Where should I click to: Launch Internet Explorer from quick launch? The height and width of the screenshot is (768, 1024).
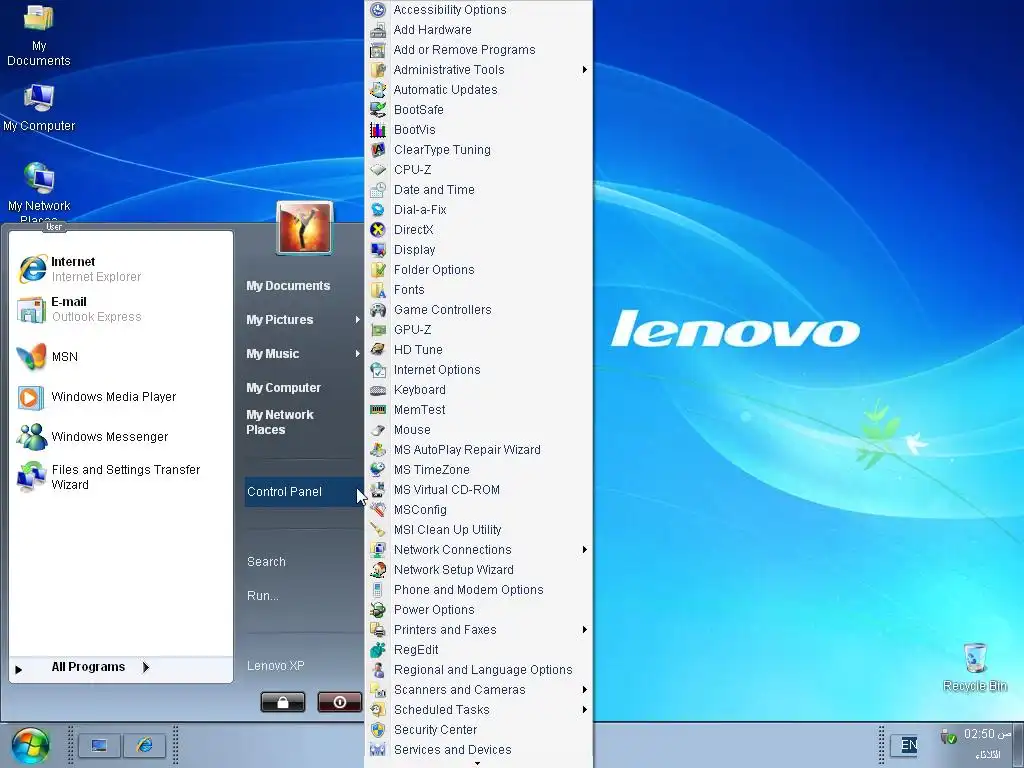(x=144, y=746)
